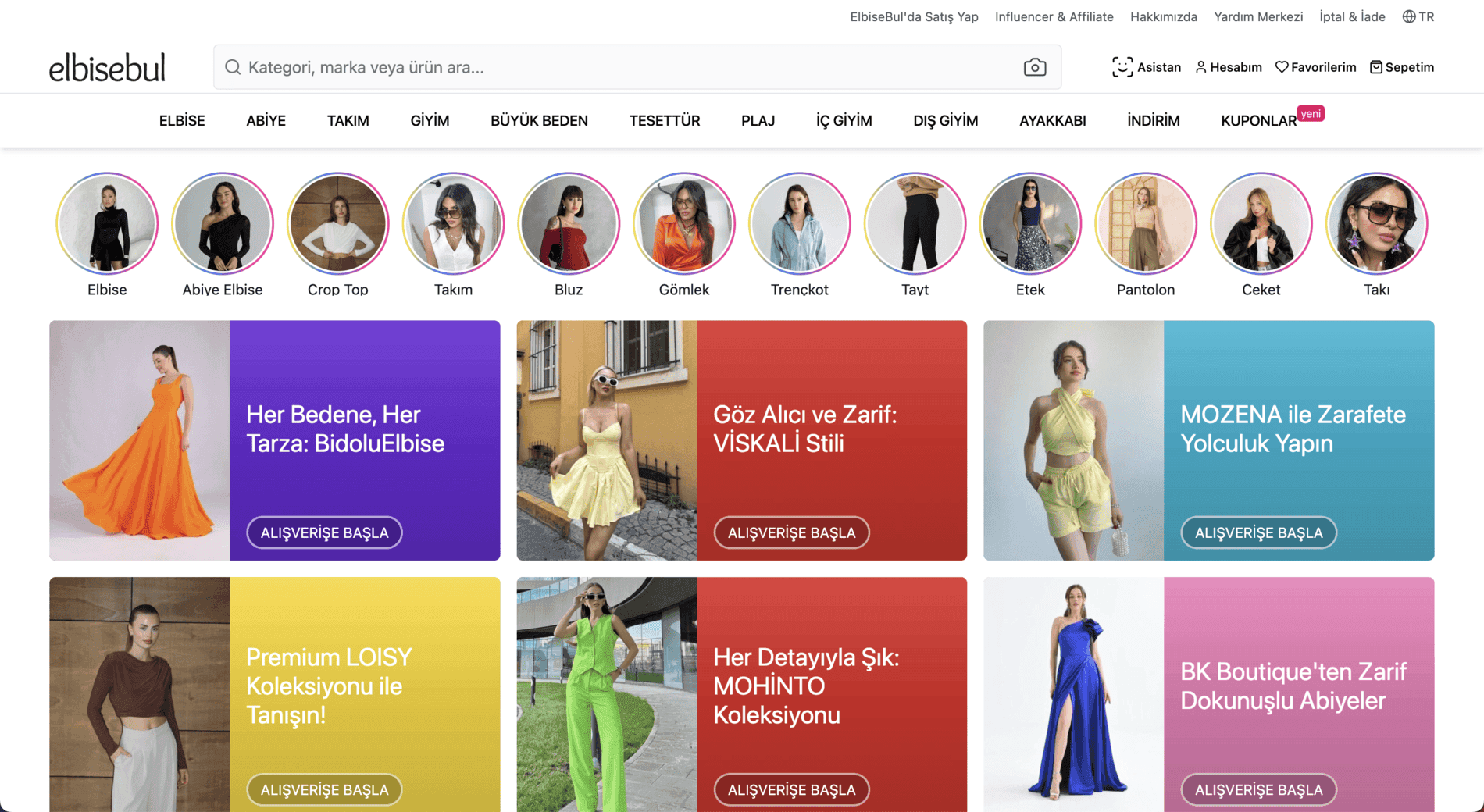Click the 'Her Bedene, Her Tarza: BidoluElbise' heading
This screenshot has width=1484, height=812.
(x=345, y=429)
